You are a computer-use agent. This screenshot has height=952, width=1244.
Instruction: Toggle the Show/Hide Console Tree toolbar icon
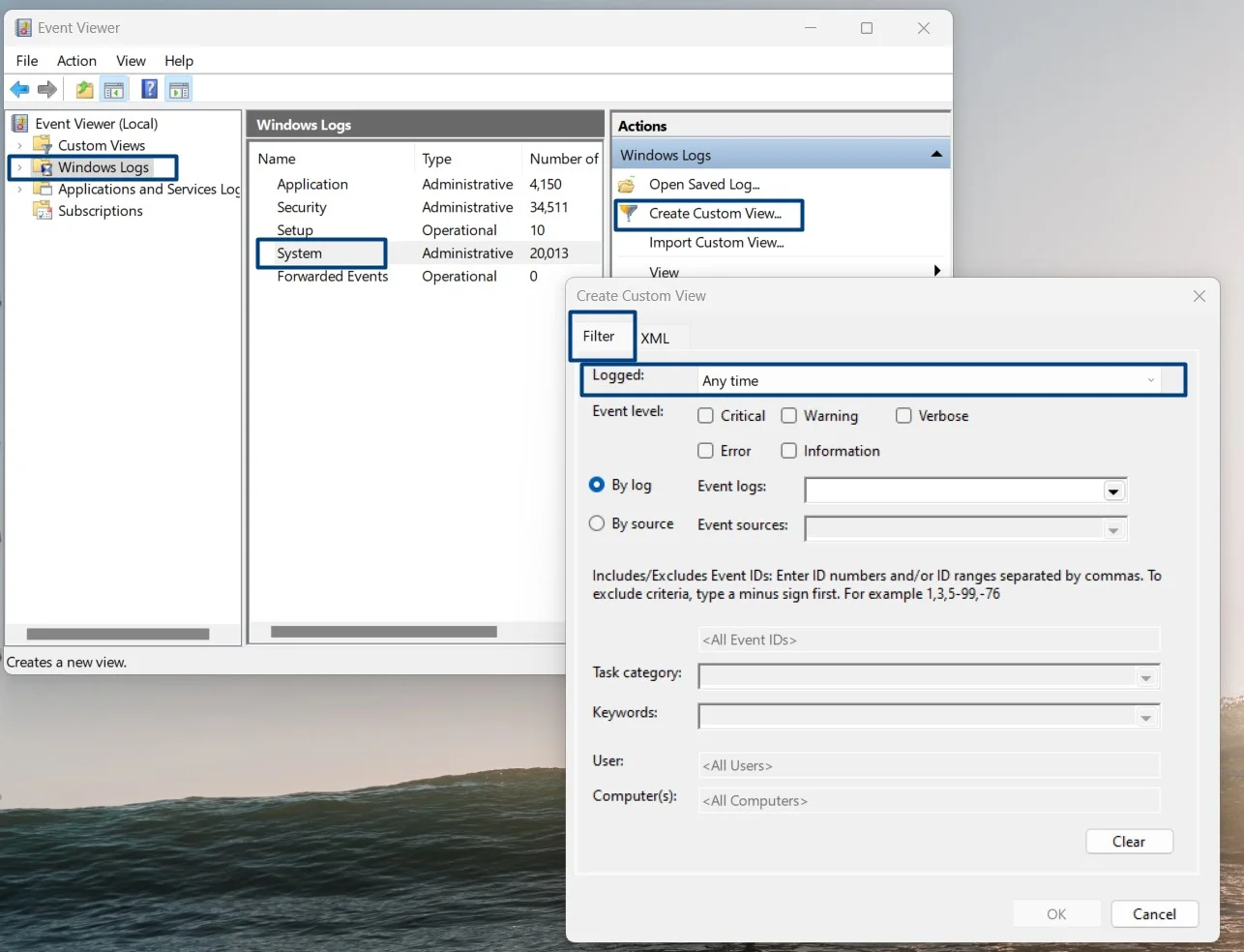click(114, 90)
